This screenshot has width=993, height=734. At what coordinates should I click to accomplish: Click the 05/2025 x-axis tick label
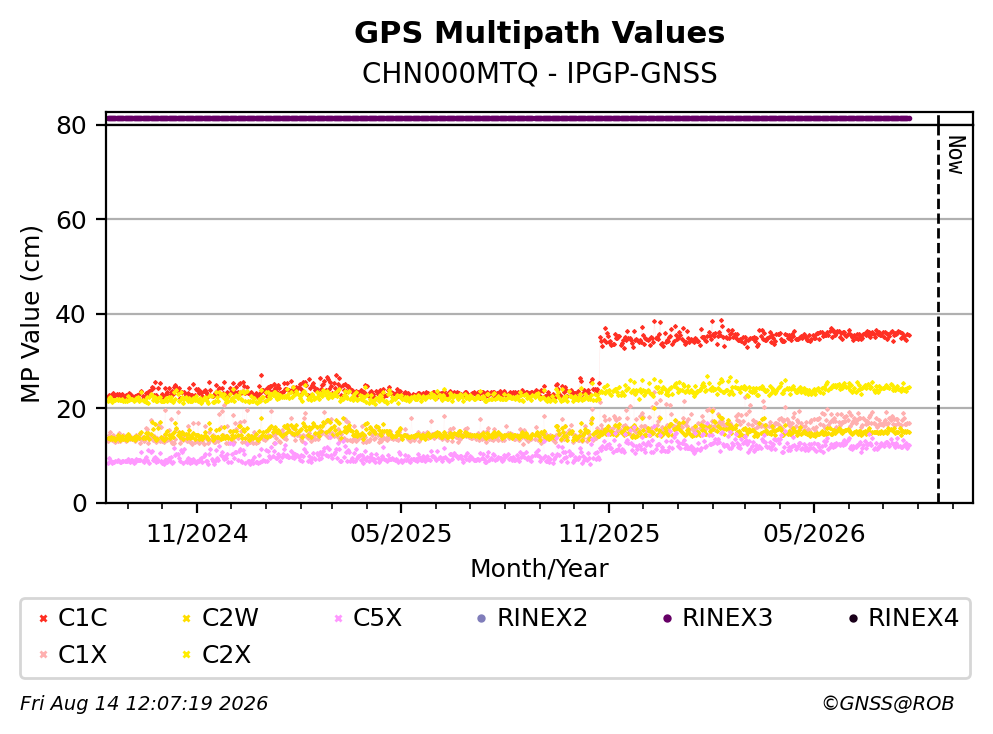pos(401,534)
